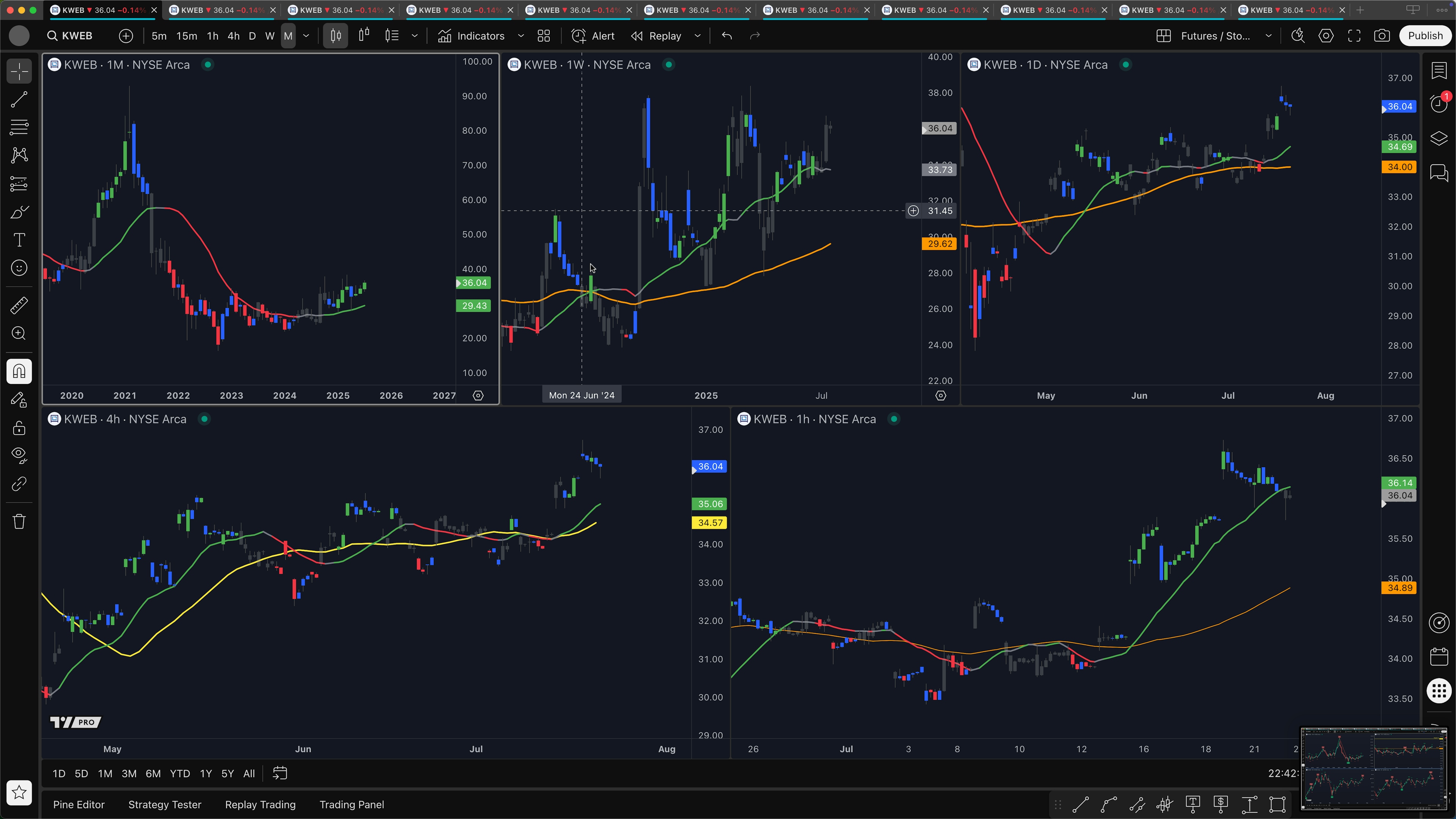Image resolution: width=1456 pixels, height=819 pixels.
Task: Toggle the drawings sync link icon
Action: click(19, 484)
